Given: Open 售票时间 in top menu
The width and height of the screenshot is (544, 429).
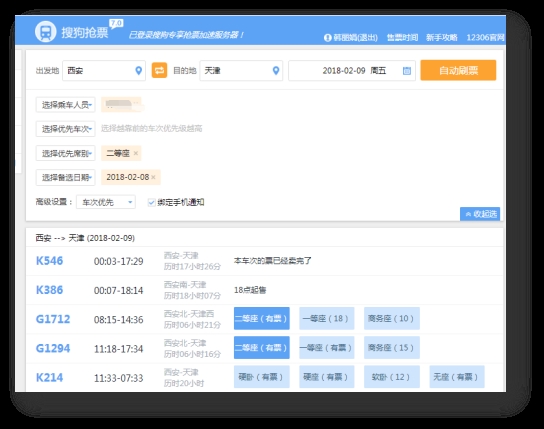Looking at the screenshot, I should point(402,37).
